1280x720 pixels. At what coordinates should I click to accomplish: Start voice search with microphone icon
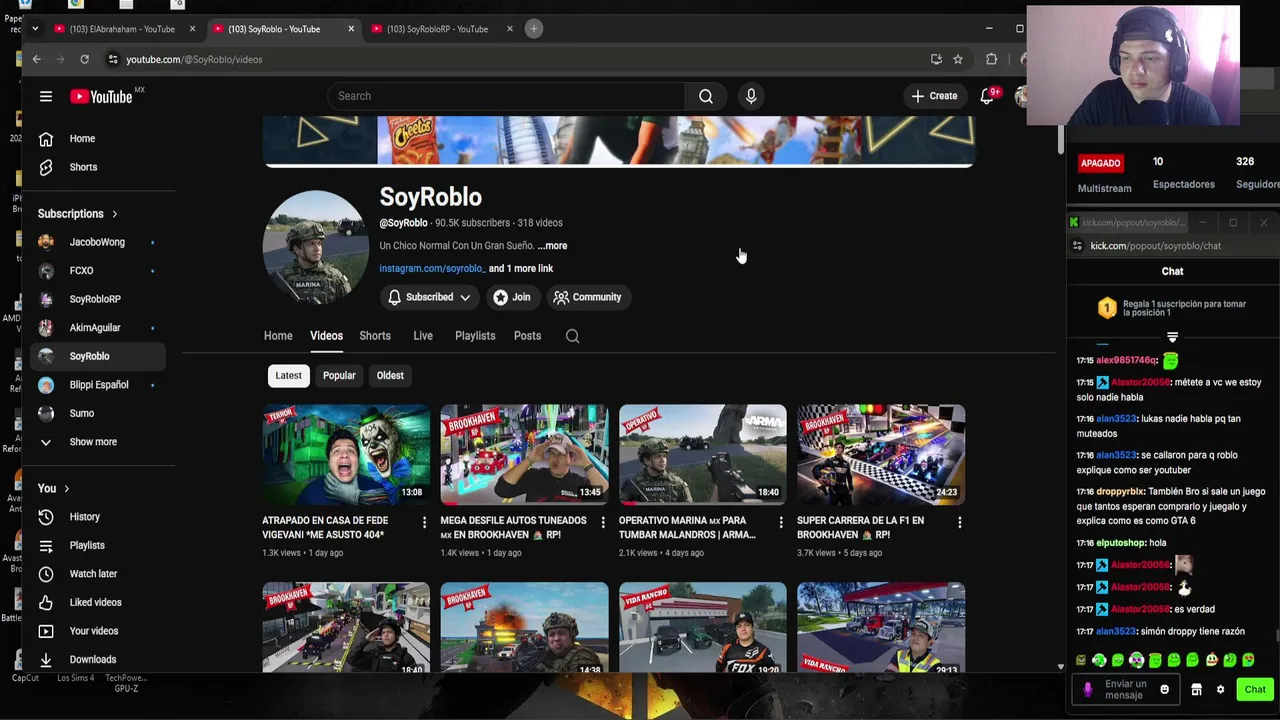point(751,96)
